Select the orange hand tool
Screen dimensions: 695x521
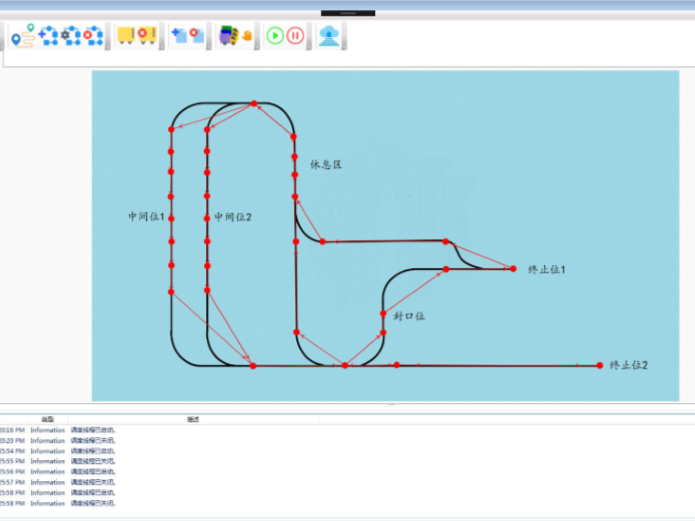[245, 36]
